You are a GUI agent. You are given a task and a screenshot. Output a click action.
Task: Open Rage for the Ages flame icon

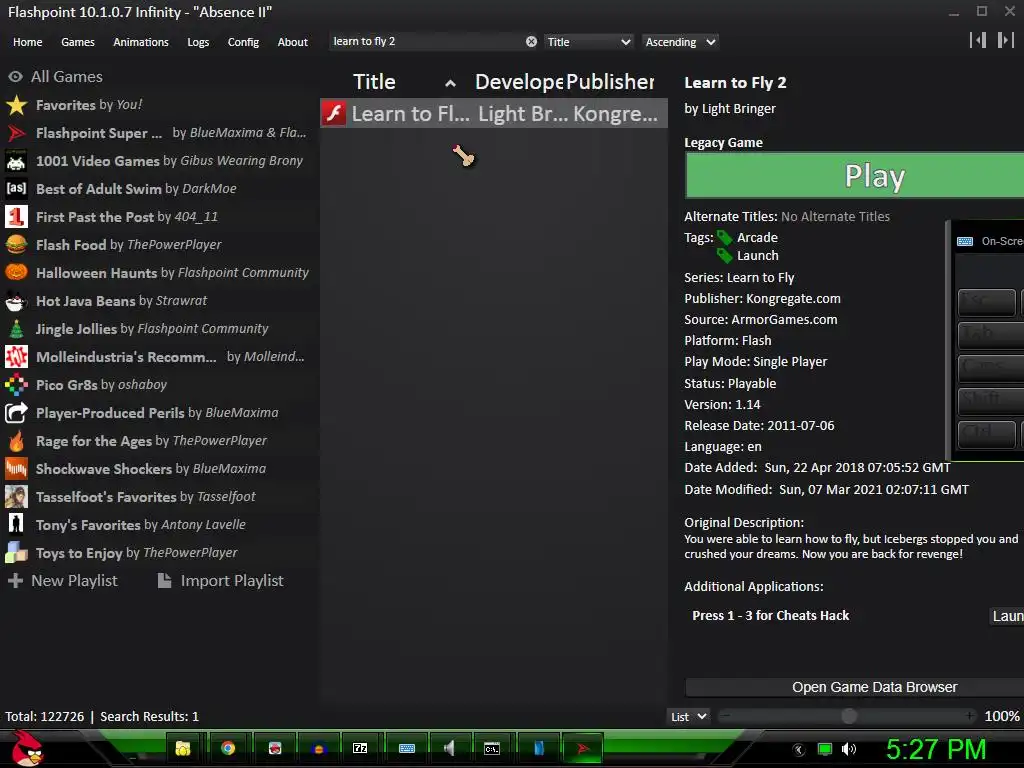pyautogui.click(x=16, y=441)
